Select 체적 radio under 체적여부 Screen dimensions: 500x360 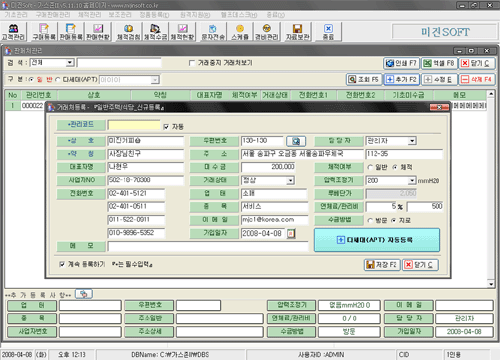coord(395,167)
